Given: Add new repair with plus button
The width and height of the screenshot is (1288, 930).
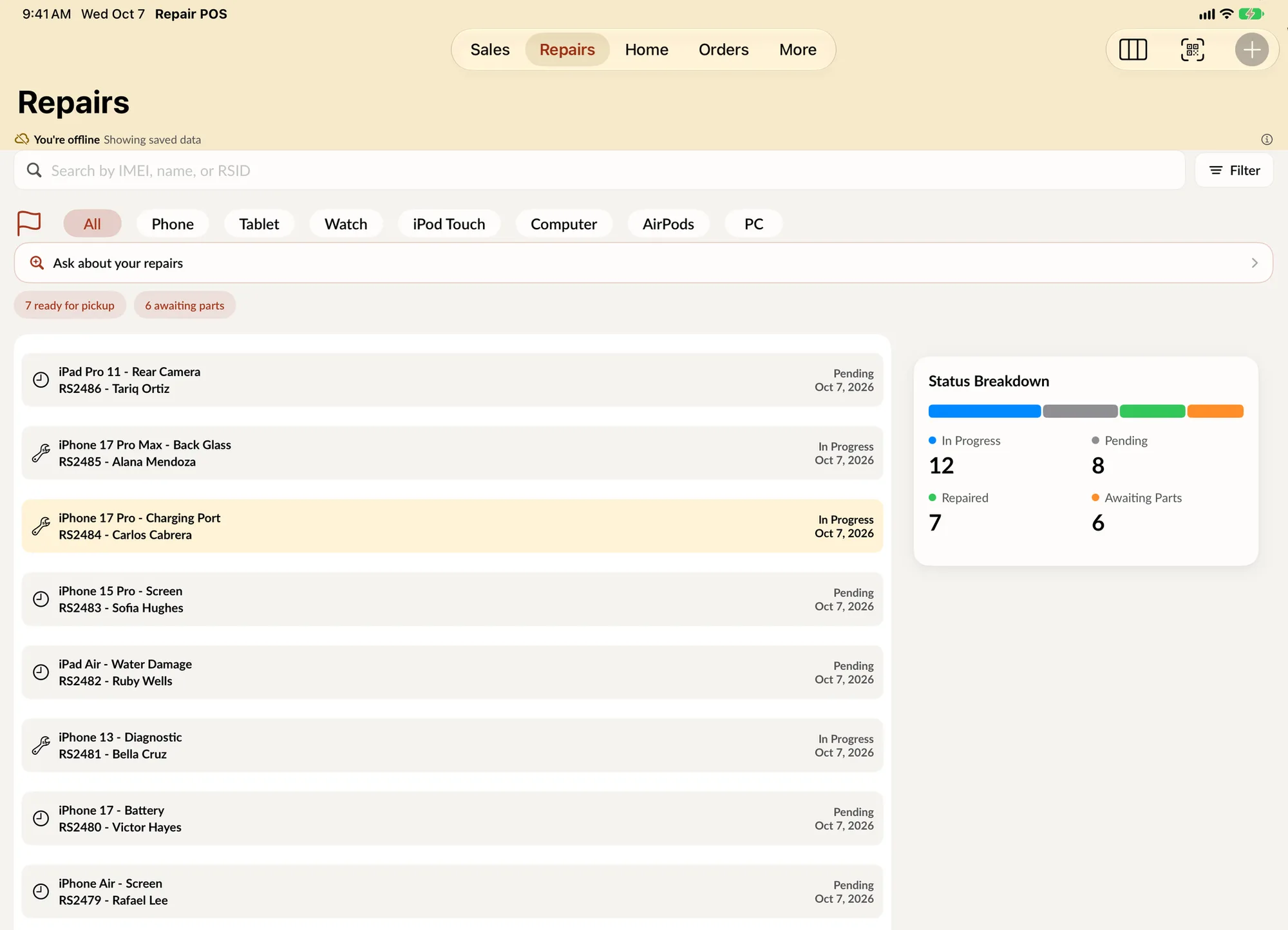Looking at the screenshot, I should (1251, 50).
